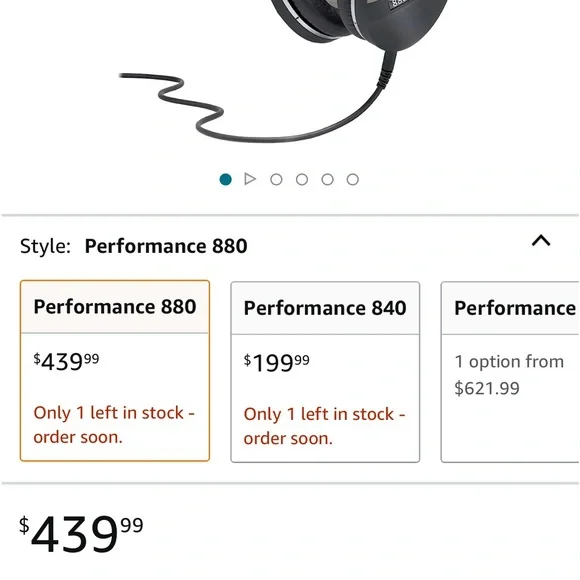Screen dimensions: 580x580
Task: Jump to the last carousel dot
Action: pos(353,179)
